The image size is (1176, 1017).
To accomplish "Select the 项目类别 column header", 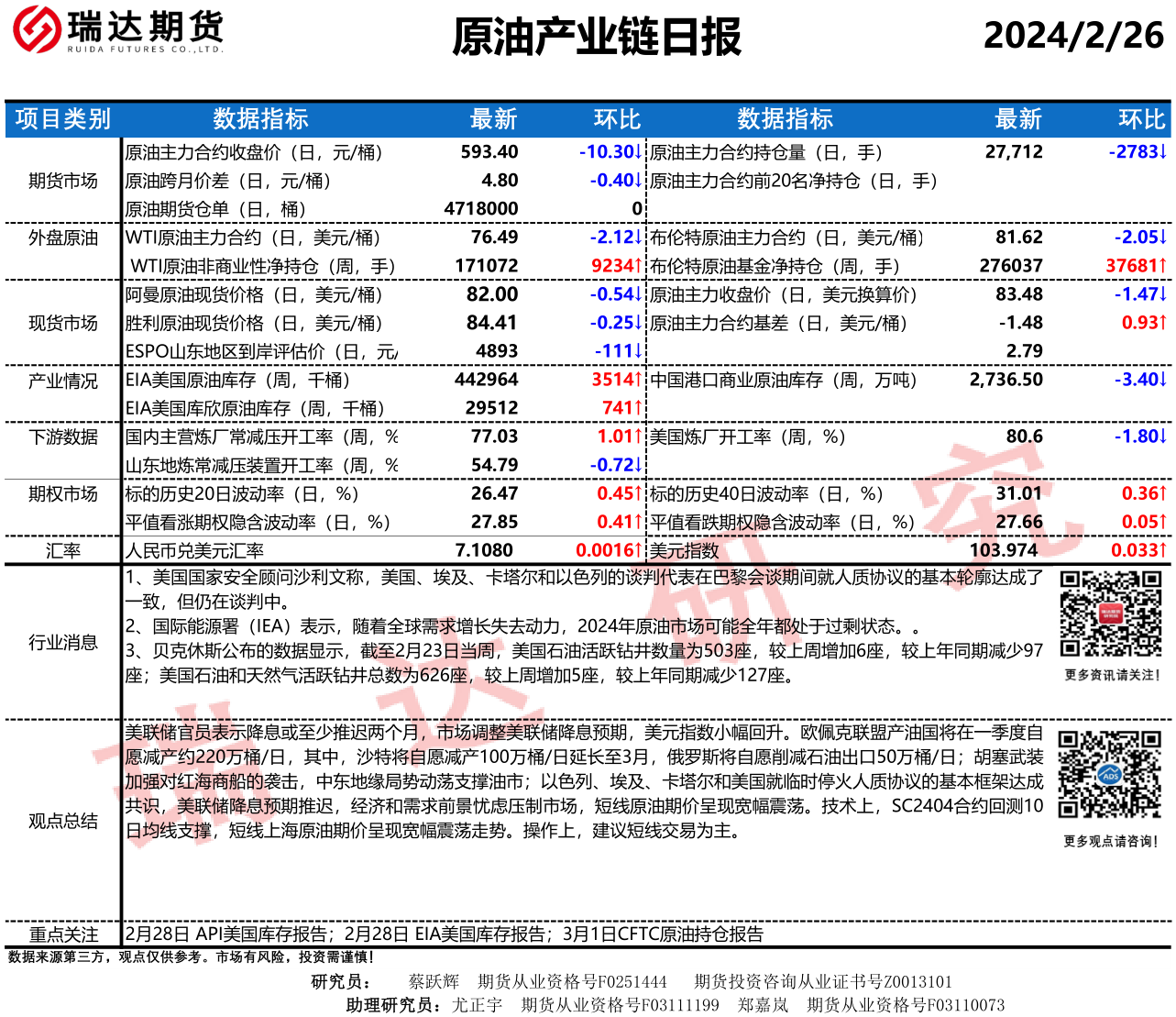I will click(x=62, y=119).
